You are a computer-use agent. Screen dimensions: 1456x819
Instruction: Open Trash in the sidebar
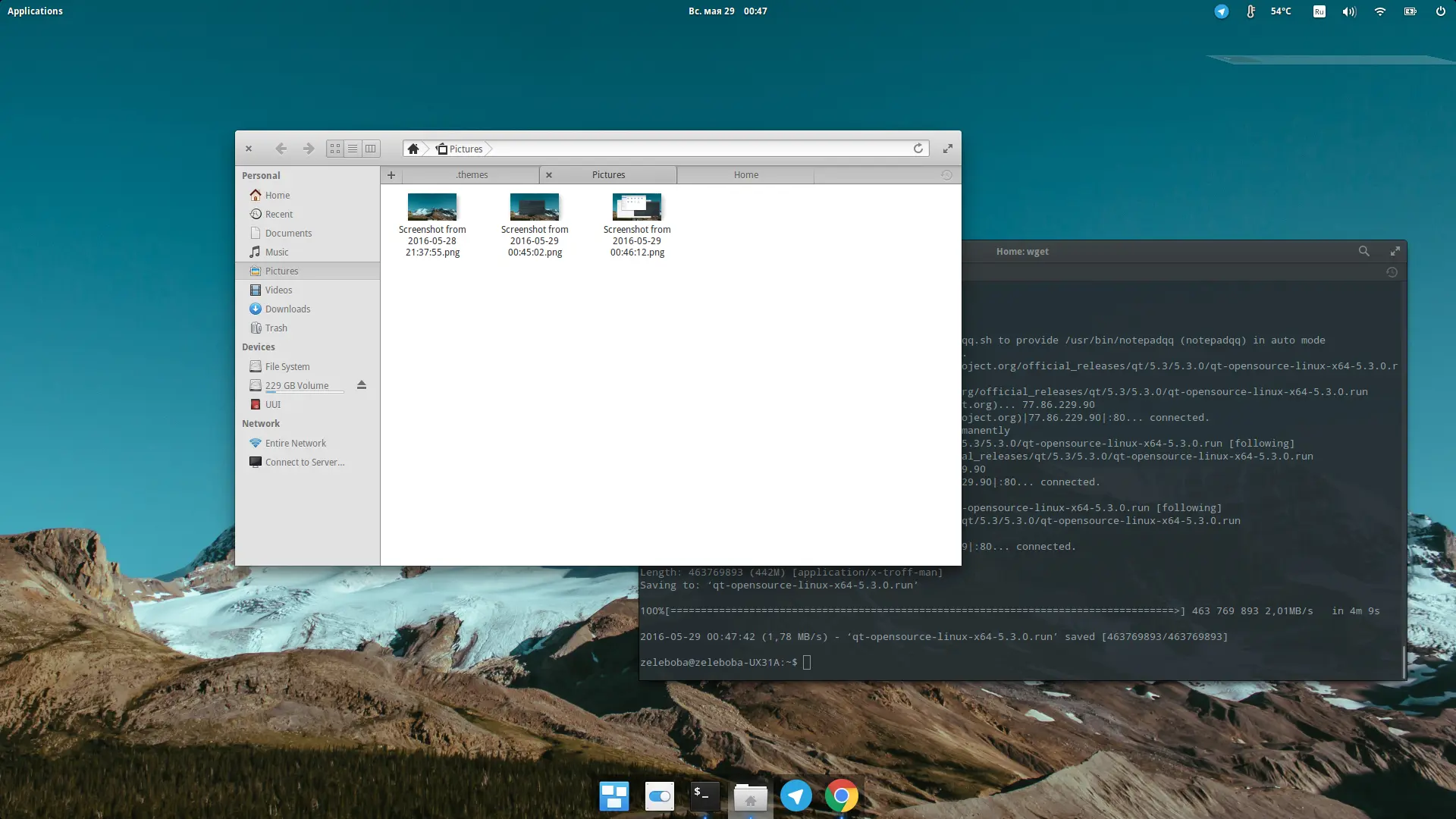click(x=307, y=328)
